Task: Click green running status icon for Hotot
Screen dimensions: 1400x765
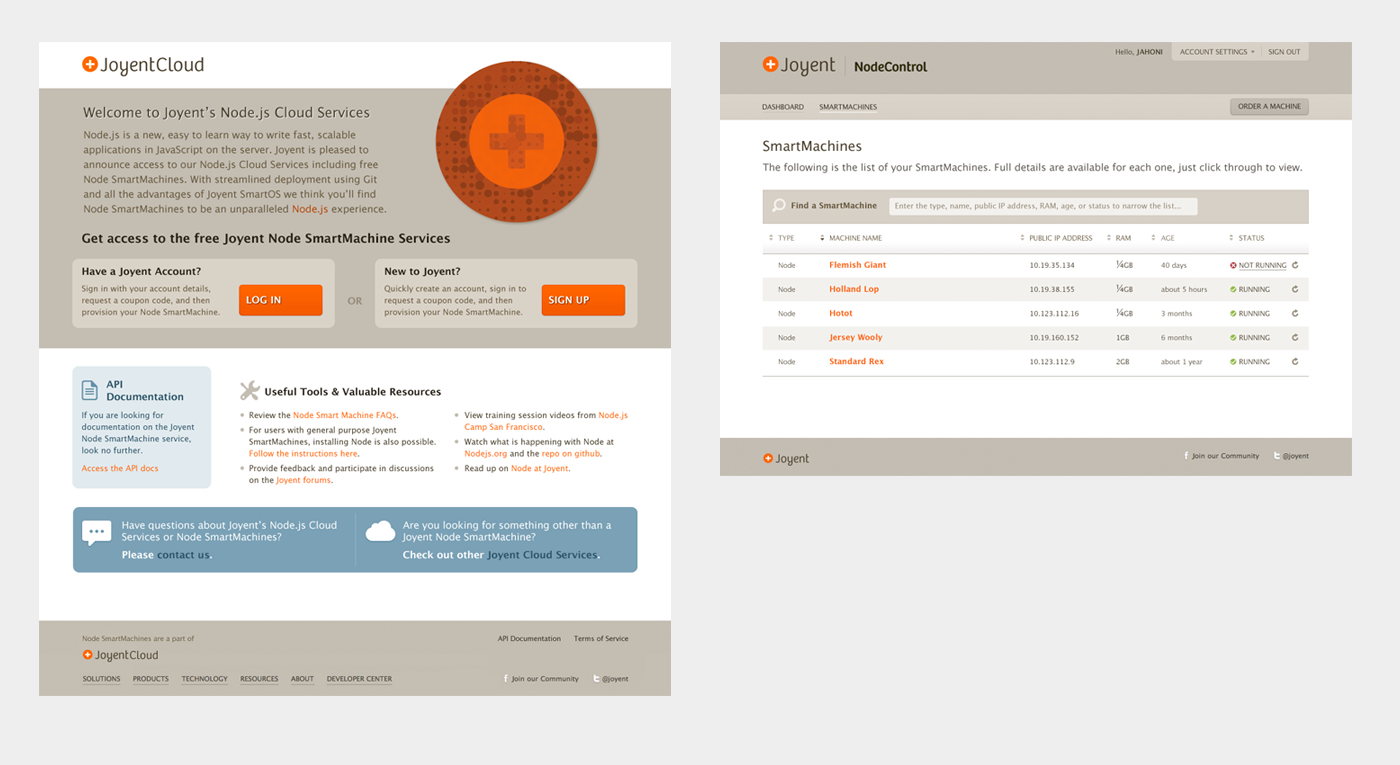Action: tap(1233, 313)
